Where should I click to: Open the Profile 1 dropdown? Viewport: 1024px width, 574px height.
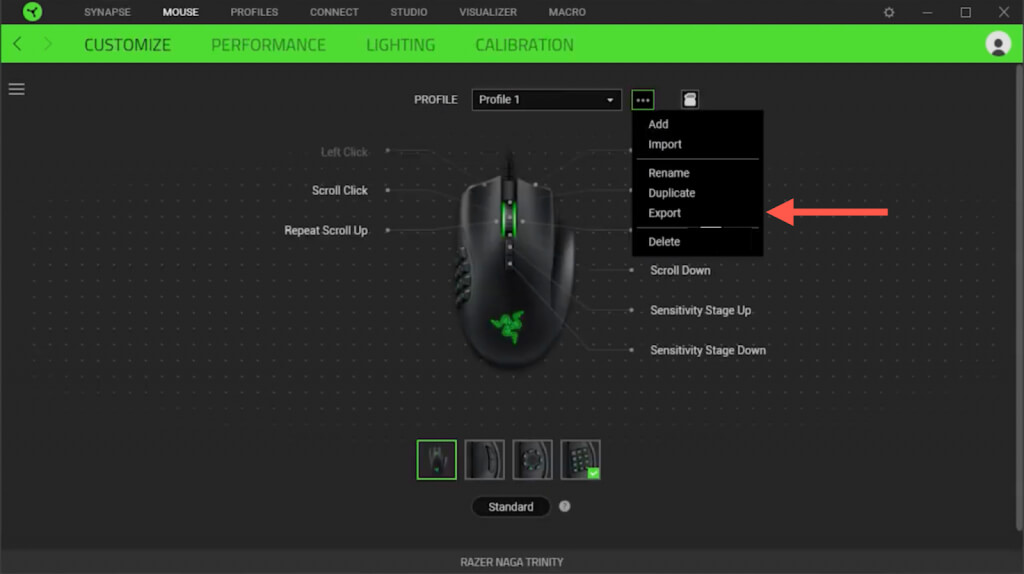point(546,99)
